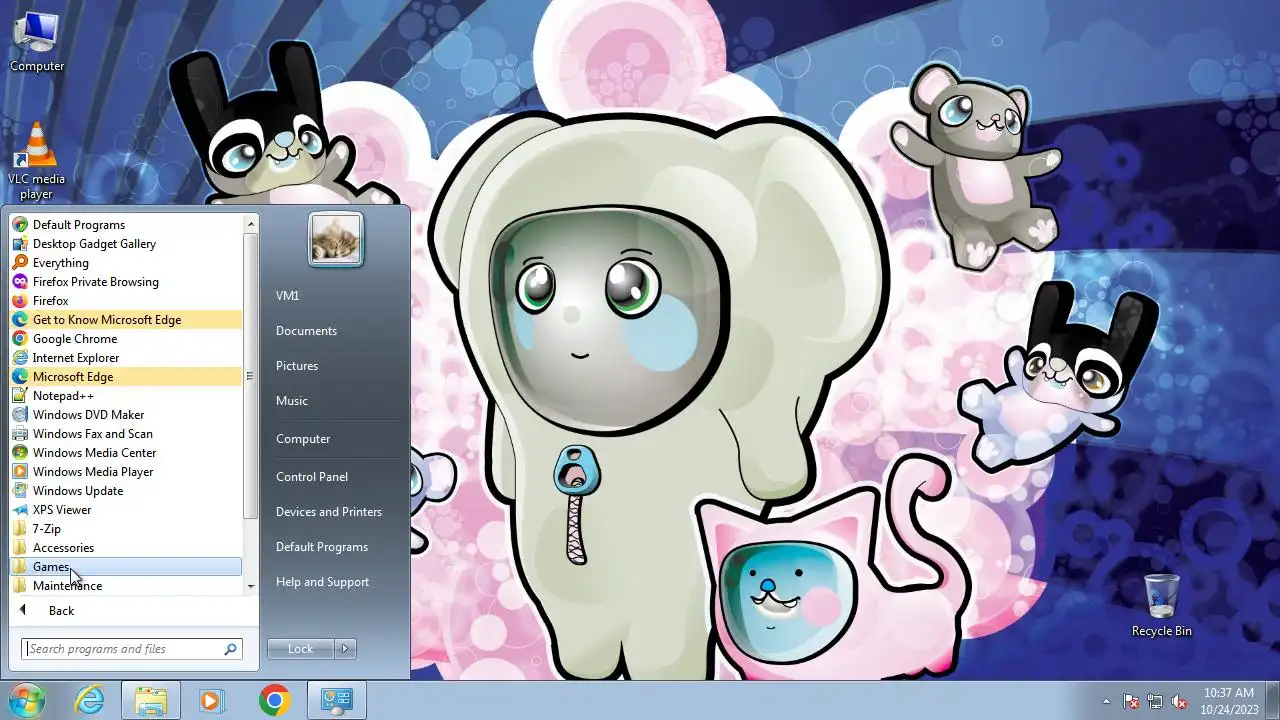1280x720 pixels.
Task: Open Internet Explorer from the taskbar
Action: pyautogui.click(x=90, y=701)
